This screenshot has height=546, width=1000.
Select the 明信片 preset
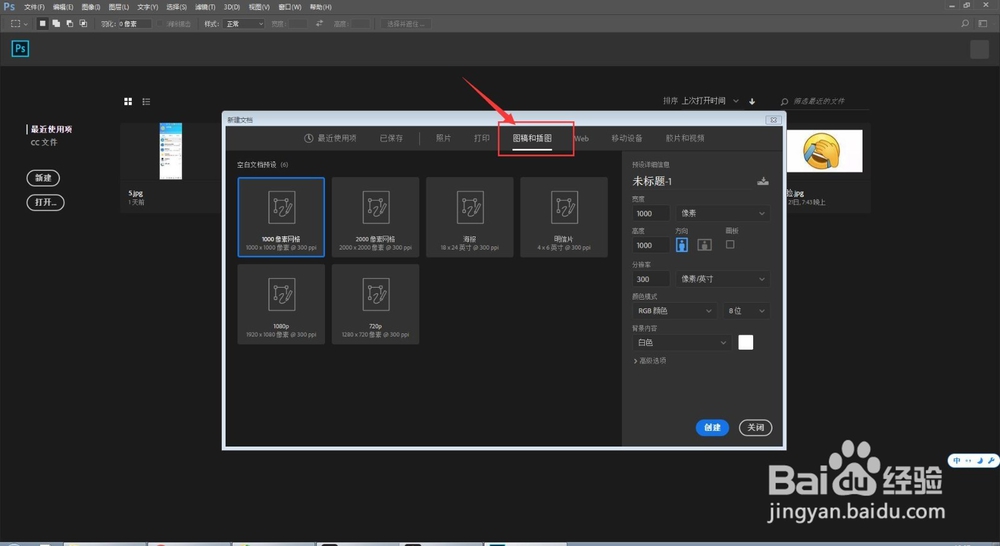tap(564, 218)
